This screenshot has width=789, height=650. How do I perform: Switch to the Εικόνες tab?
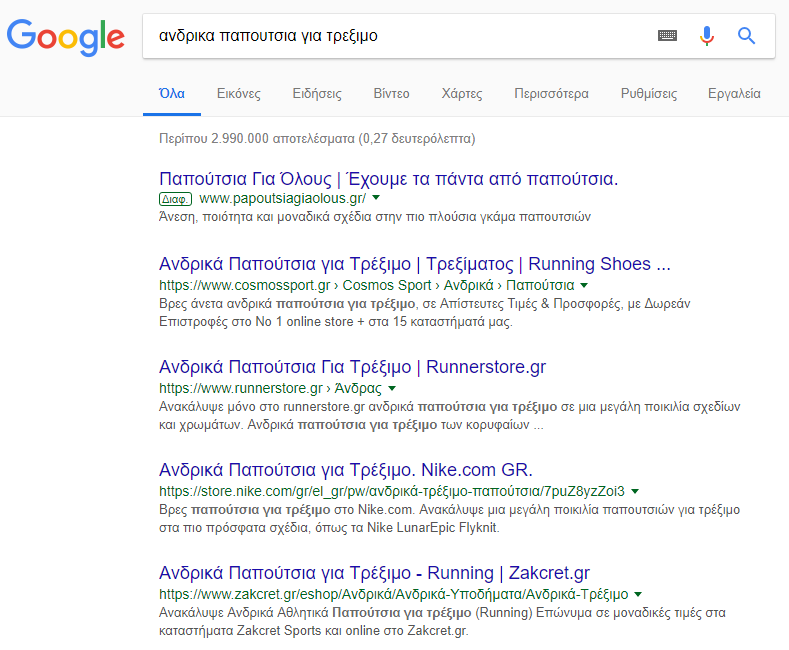[x=239, y=94]
